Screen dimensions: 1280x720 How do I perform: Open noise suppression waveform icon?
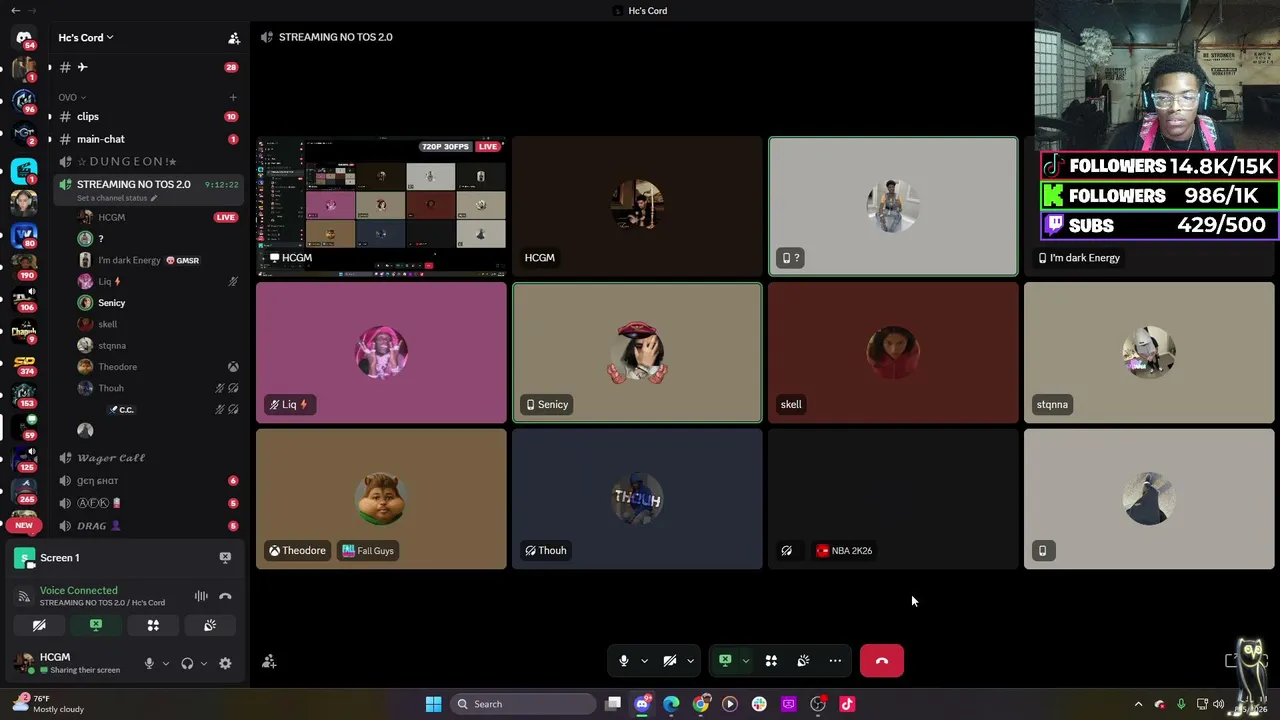[x=201, y=596]
